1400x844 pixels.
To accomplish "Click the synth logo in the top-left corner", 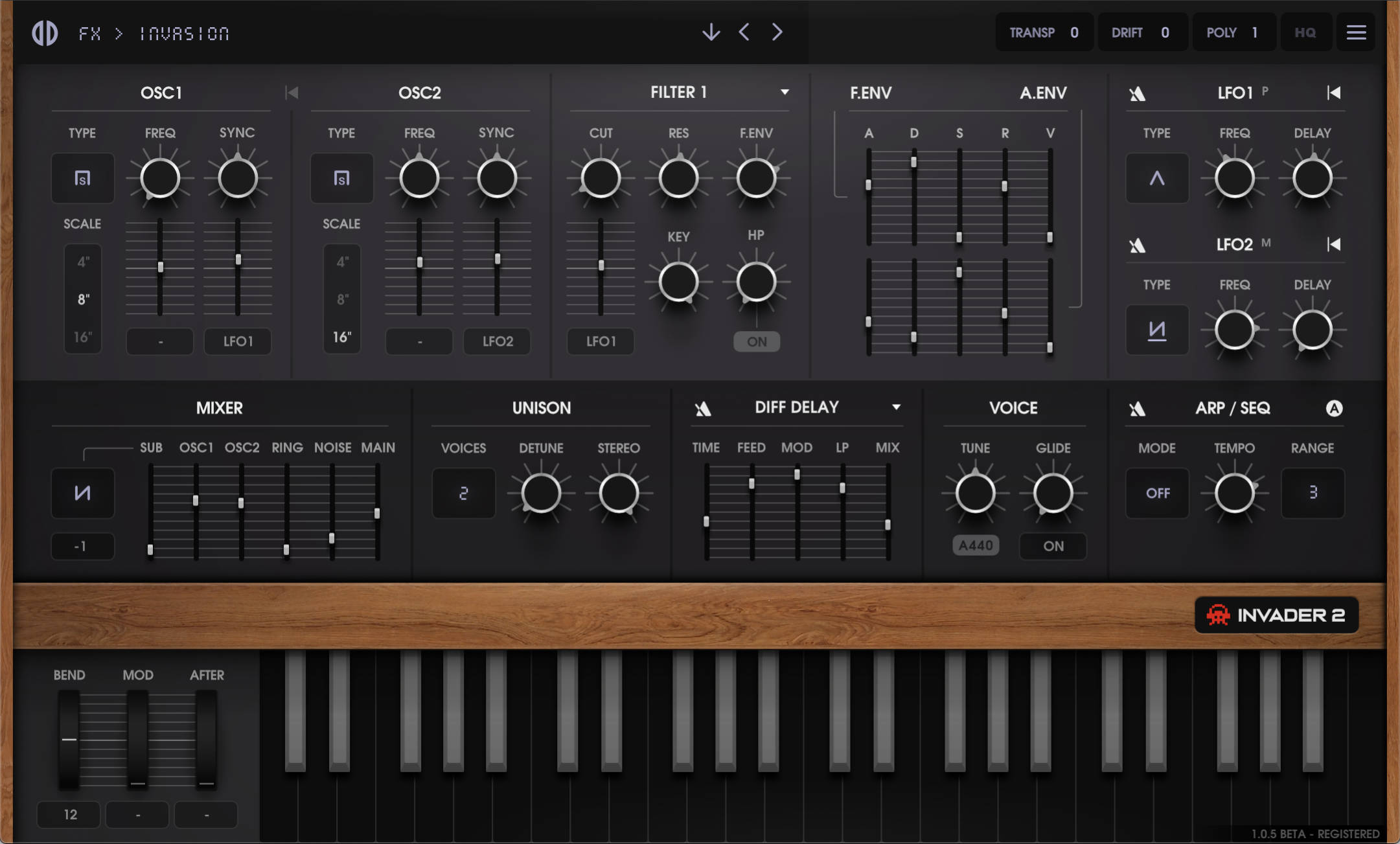I will (x=44, y=32).
